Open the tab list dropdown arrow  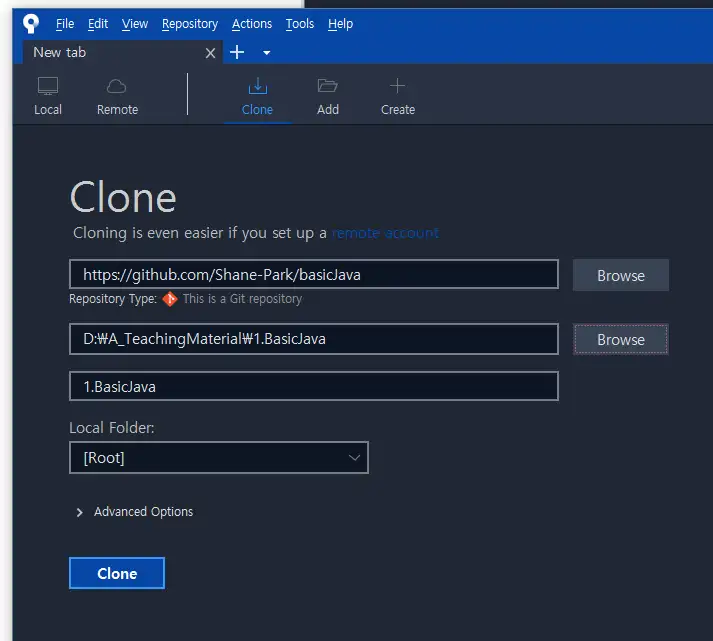click(x=266, y=53)
